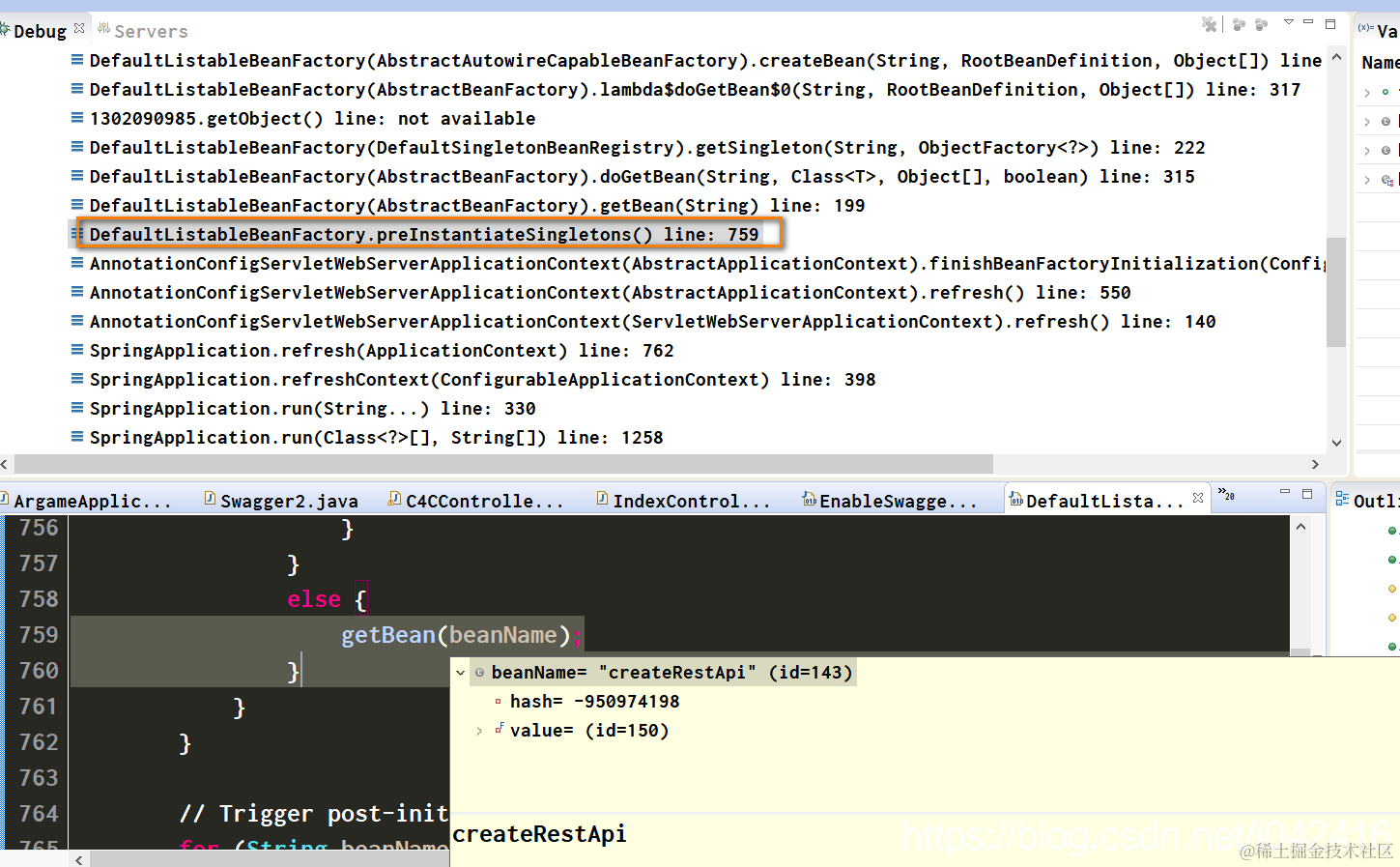This screenshot has width=1400, height=867.
Task: Maximize the Debug view panel
Action: pos(1330,23)
